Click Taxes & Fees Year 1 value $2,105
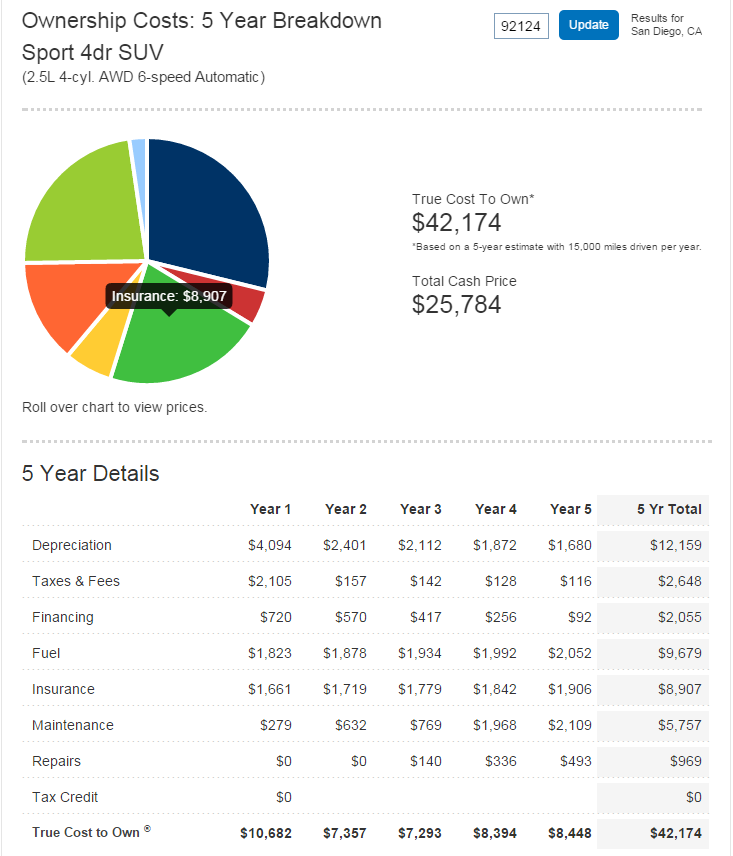This screenshot has height=856, width=733. (270, 581)
